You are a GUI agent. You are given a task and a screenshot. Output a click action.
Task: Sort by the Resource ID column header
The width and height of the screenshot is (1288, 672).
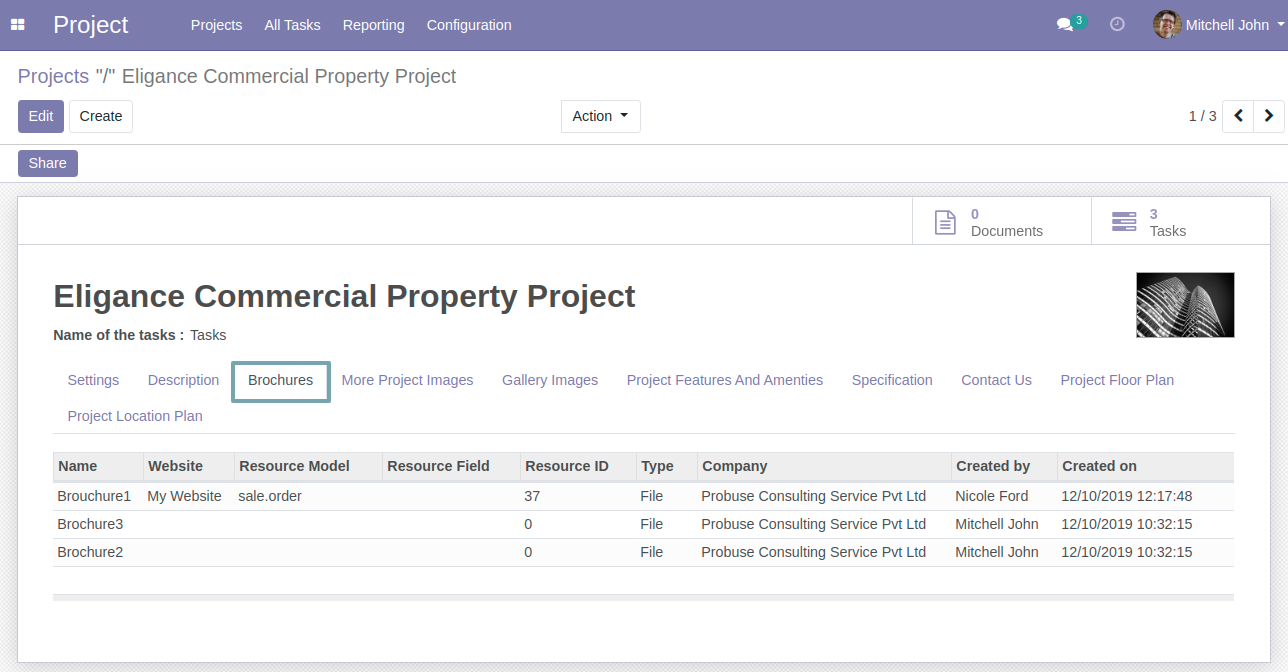[578, 466]
